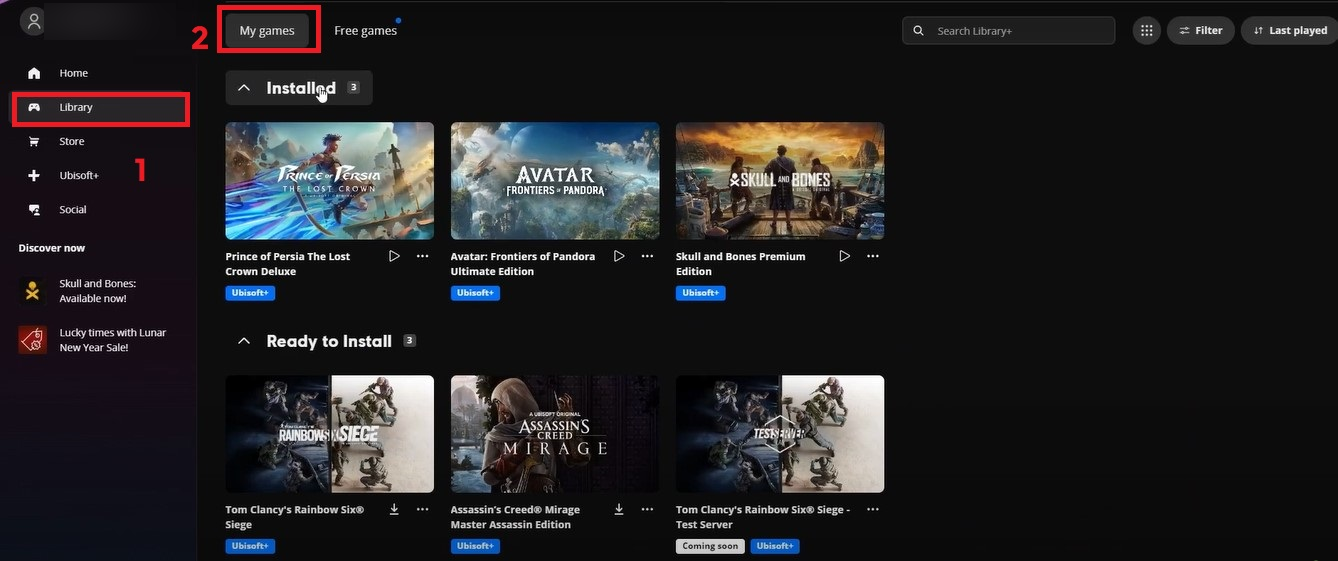Image resolution: width=1338 pixels, height=561 pixels.
Task: Click 'Tom Clancy's Rainbow Six® Siege' title
Action: point(295,517)
